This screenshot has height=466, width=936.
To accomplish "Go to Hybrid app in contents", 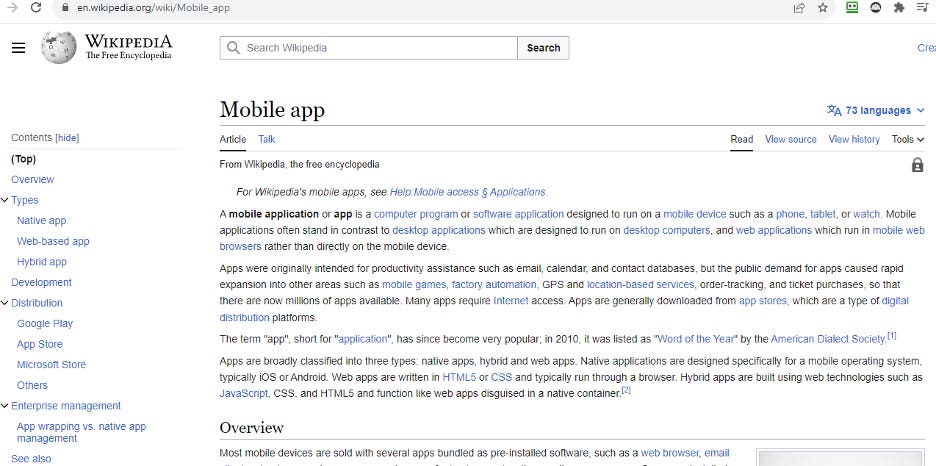I will [41, 261].
